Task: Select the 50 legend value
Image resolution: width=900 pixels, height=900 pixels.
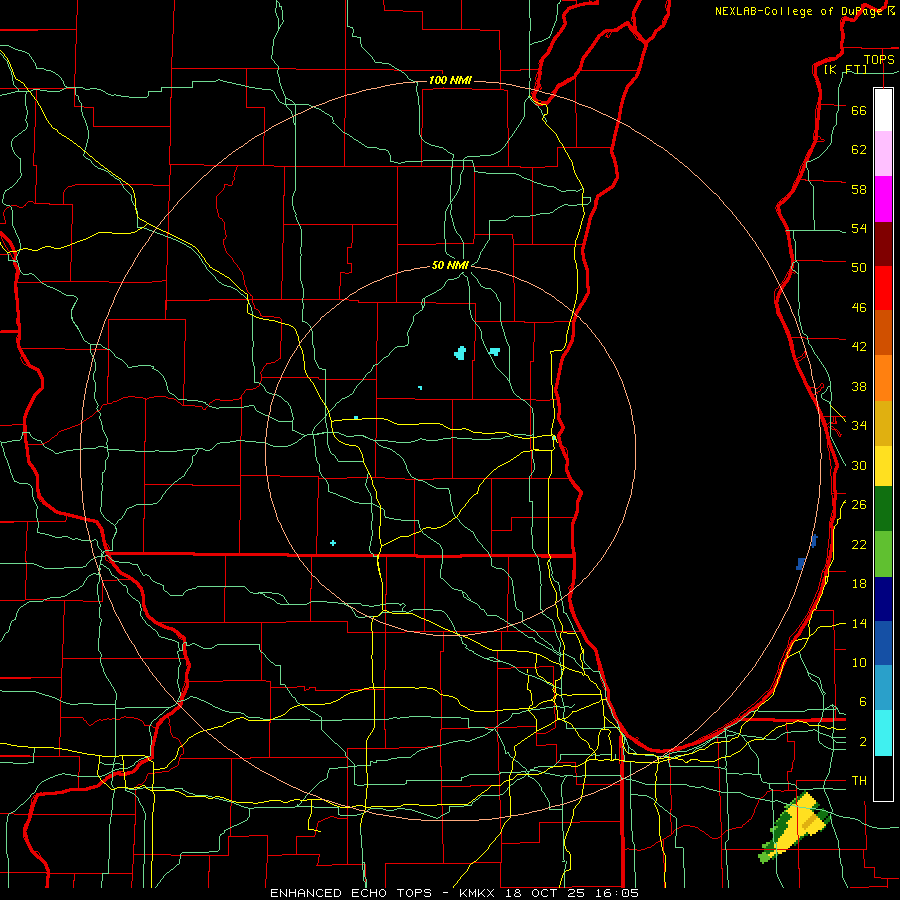Action: click(859, 268)
